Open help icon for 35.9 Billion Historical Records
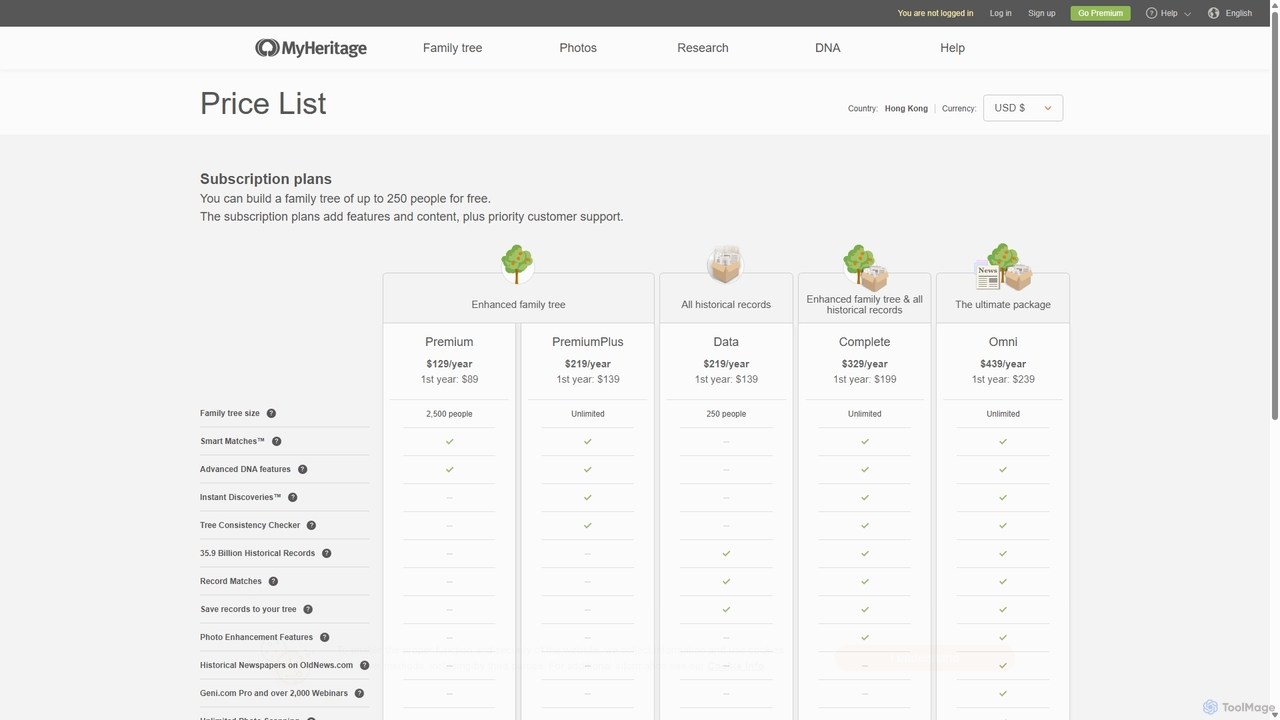Image resolution: width=1280 pixels, height=720 pixels. tap(326, 553)
